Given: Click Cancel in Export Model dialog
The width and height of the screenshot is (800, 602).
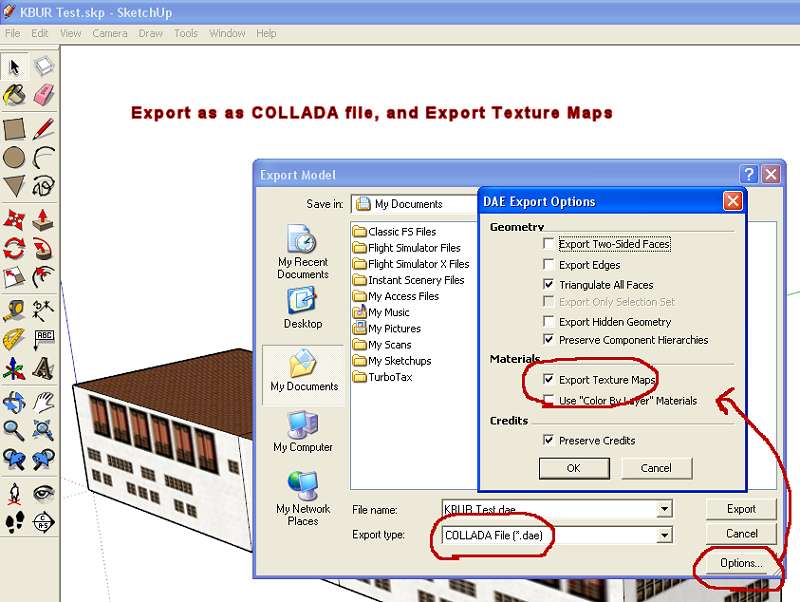Looking at the screenshot, I should tap(741, 534).
